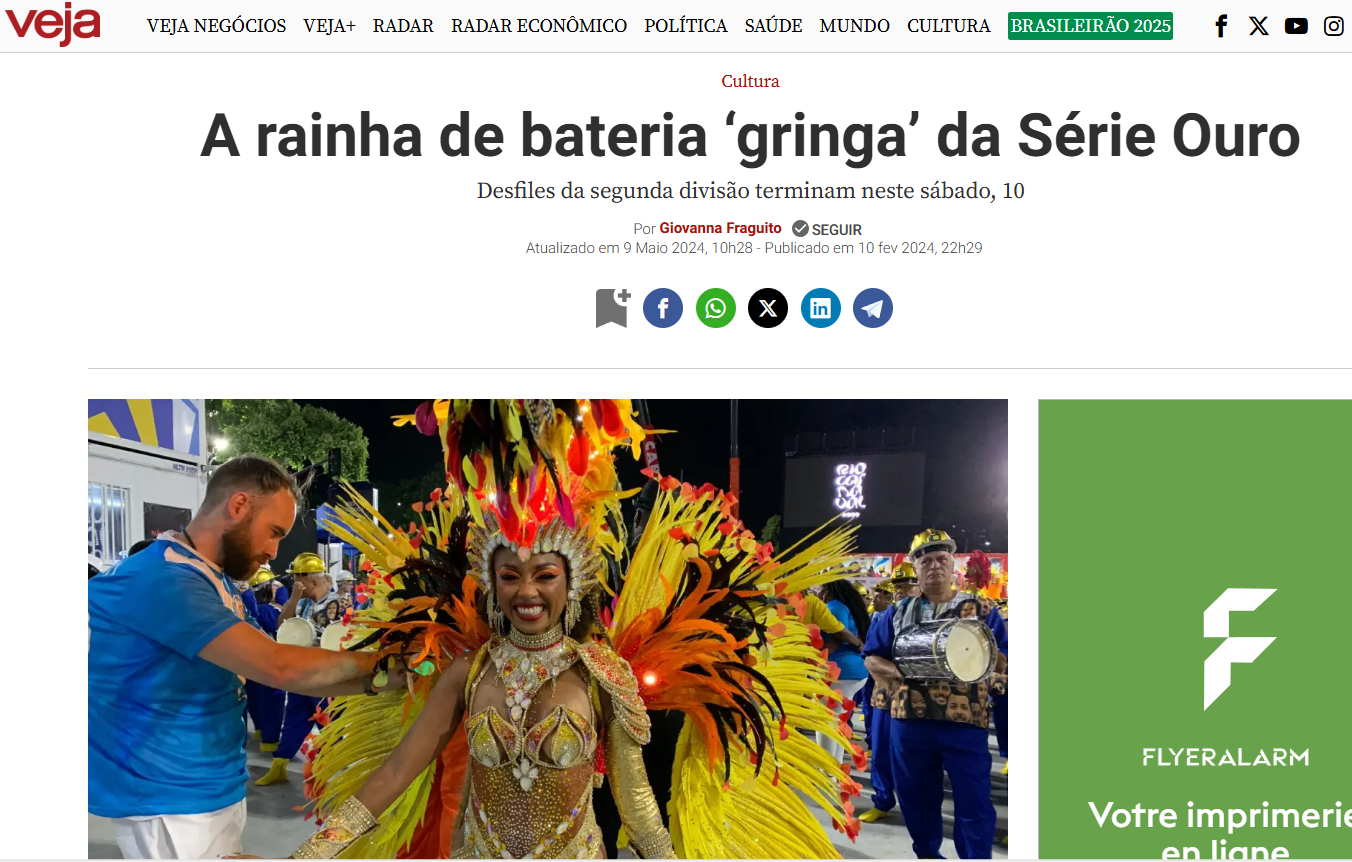The image size is (1352, 862).
Task: Open the Cultura category link
Action: click(x=750, y=81)
